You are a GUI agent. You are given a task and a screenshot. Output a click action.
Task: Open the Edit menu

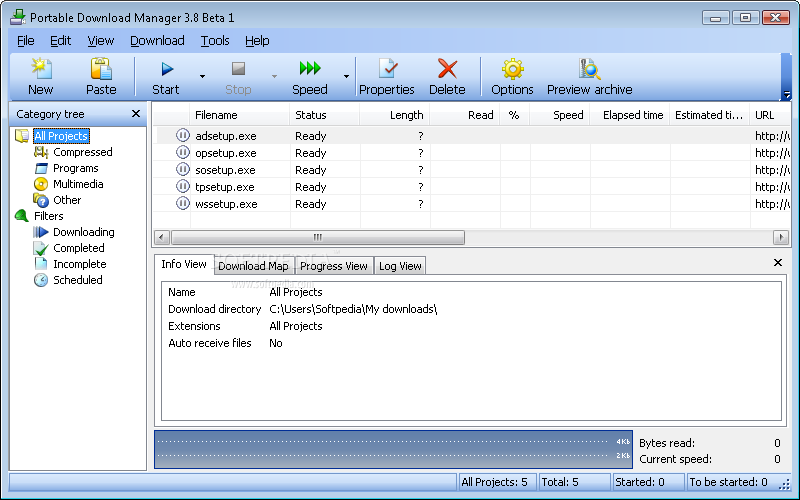(60, 41)
